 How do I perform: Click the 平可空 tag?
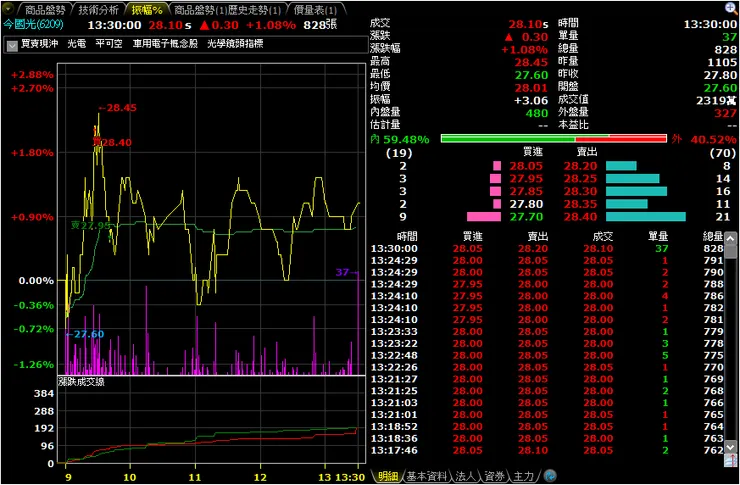tap(109, 44)
